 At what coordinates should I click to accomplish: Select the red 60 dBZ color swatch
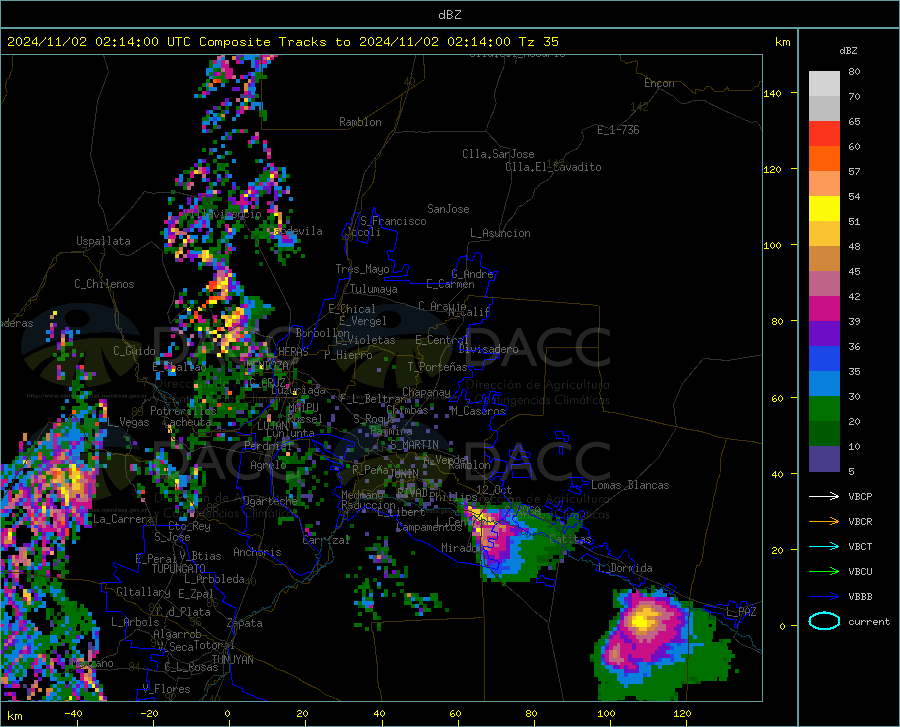[x=824, y=134]
